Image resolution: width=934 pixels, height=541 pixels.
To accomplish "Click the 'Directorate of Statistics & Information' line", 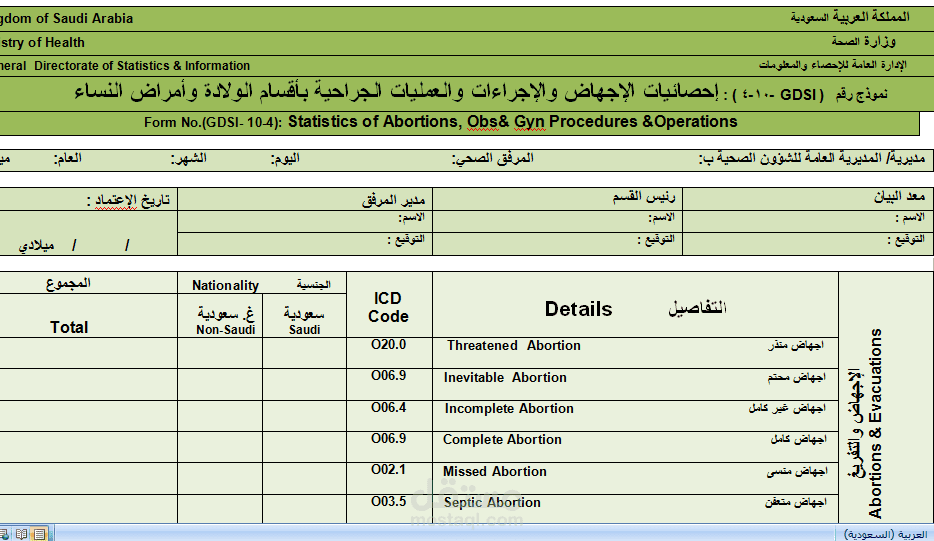I will 142,66.
